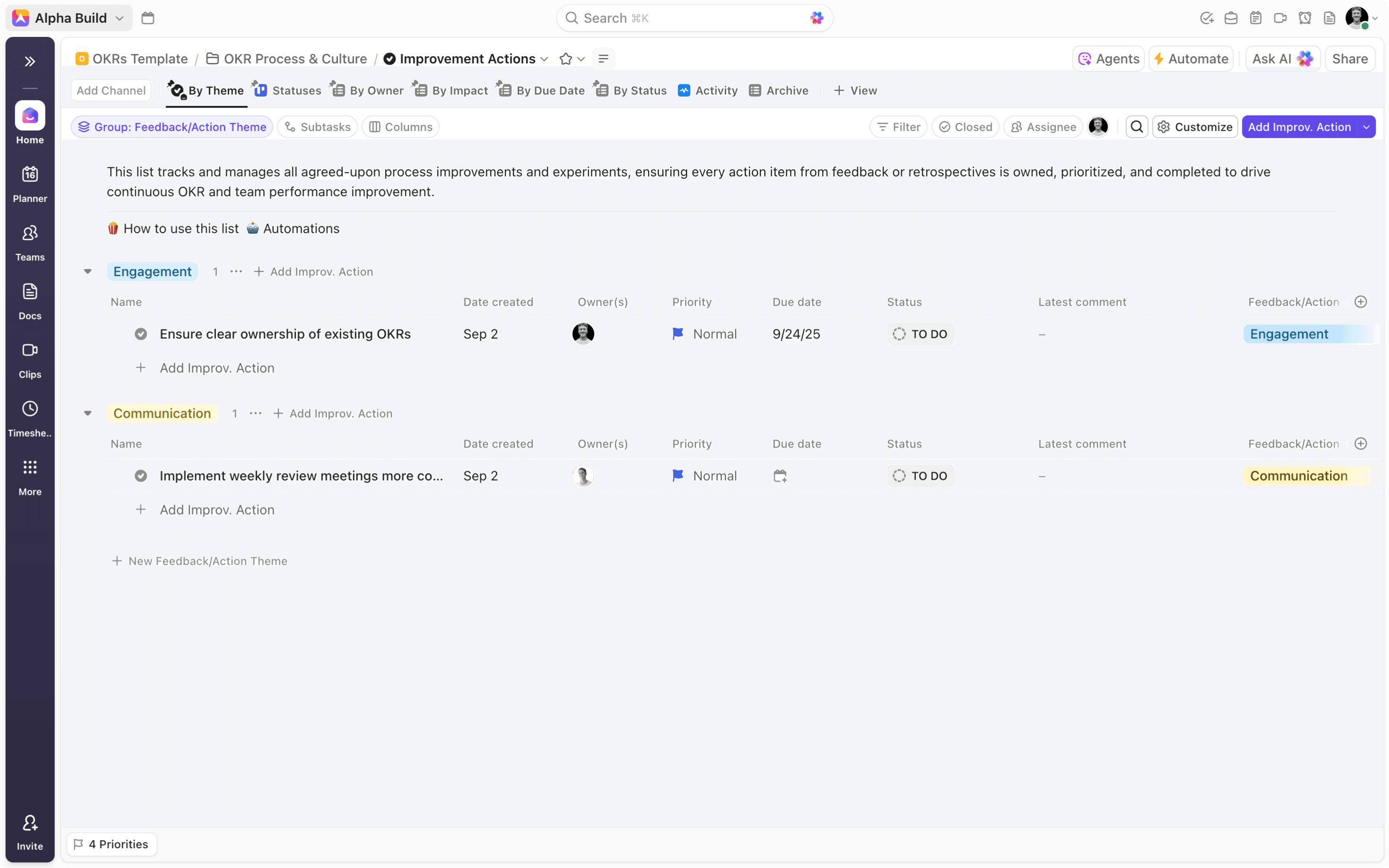Add a column via plus icon in Engagement header

coord(1360,302)
